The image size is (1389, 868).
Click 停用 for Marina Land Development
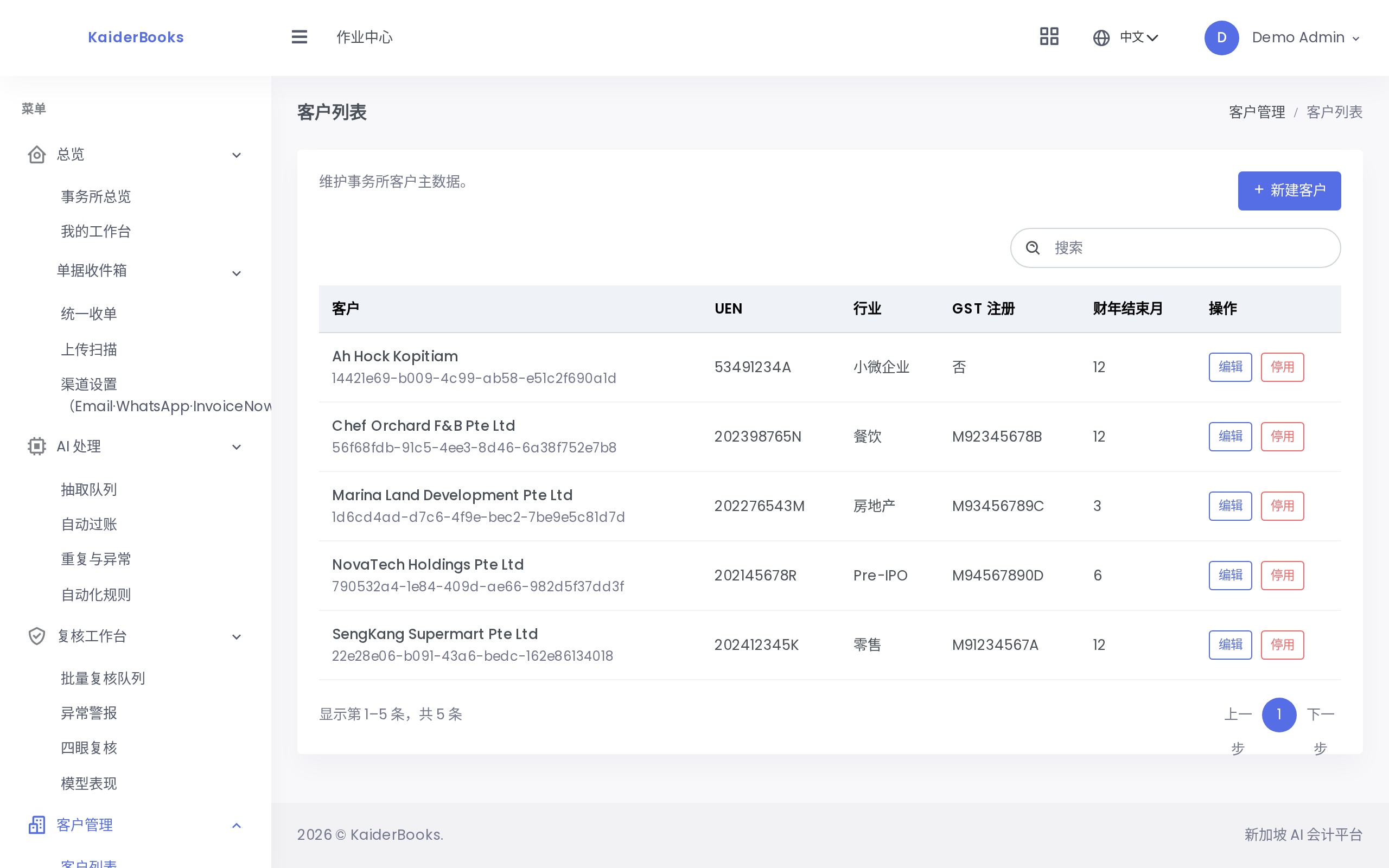1282,506
